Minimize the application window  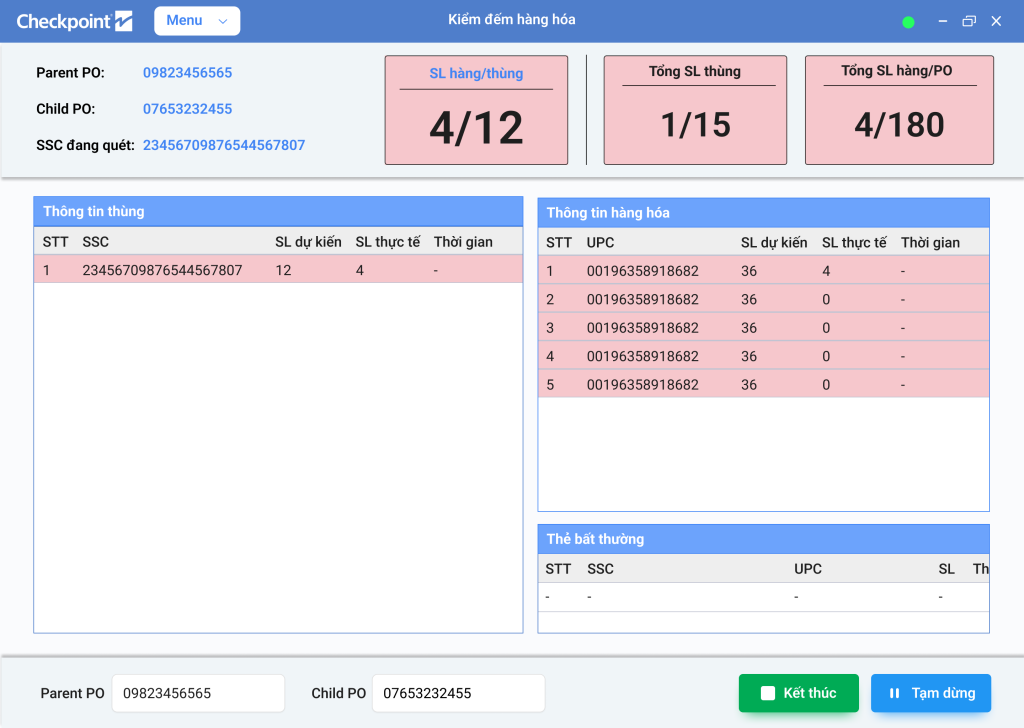click(942, 21)
